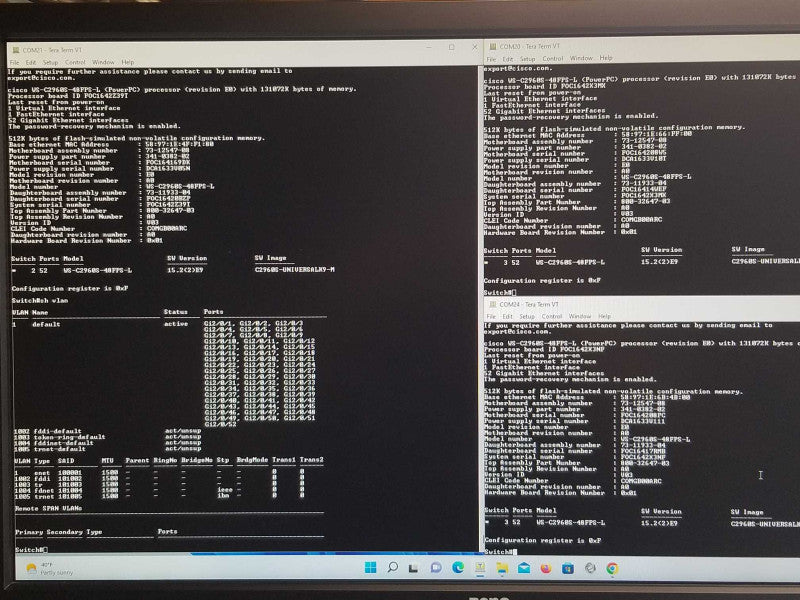The height and width of the screenshot is (600, 800).
Task: Open Edit menu in COM20 window
Action: click(508, 59)
